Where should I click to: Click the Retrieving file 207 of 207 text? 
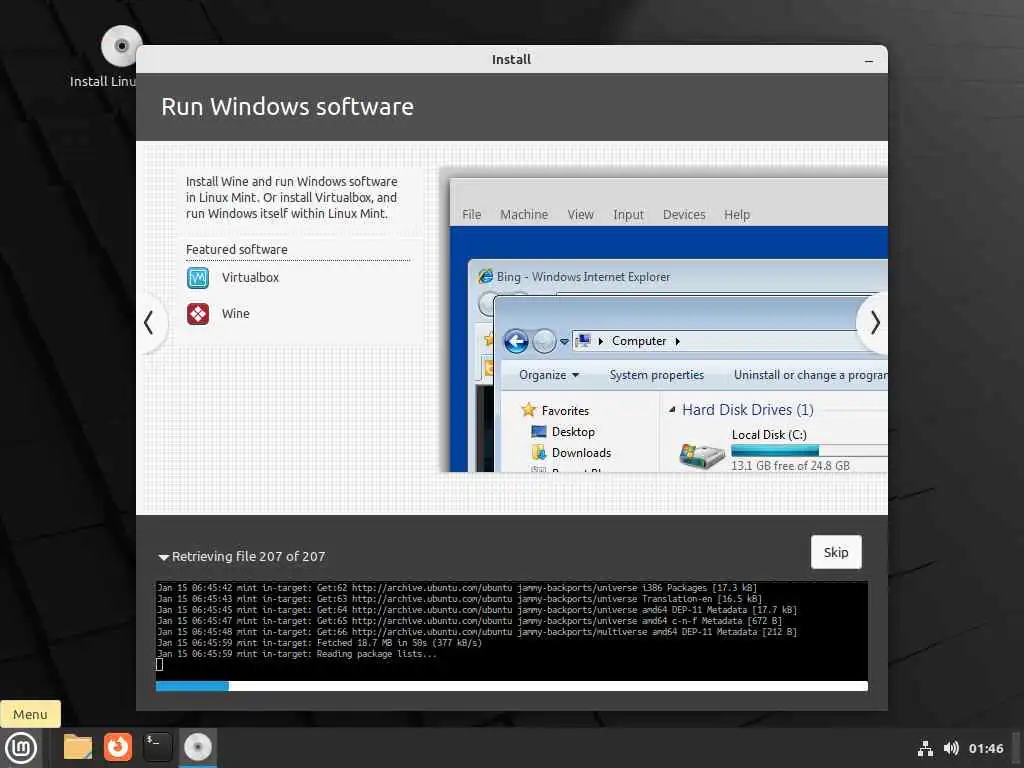click(x=248, y=556)
